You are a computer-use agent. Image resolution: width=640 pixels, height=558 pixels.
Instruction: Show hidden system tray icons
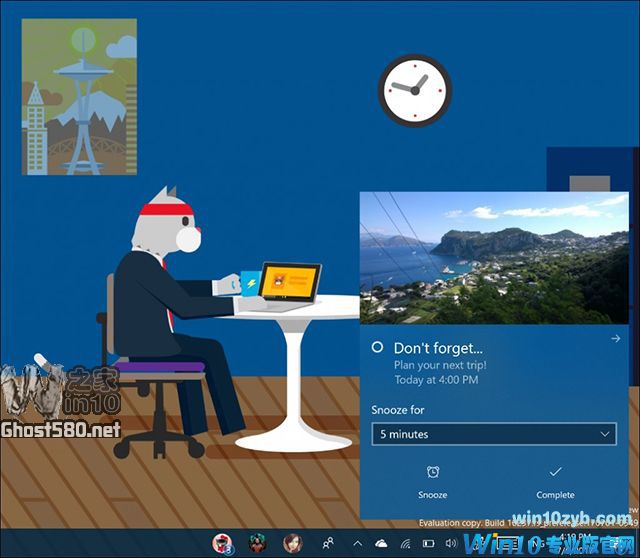pyautogui.click(x=358, y=543)
